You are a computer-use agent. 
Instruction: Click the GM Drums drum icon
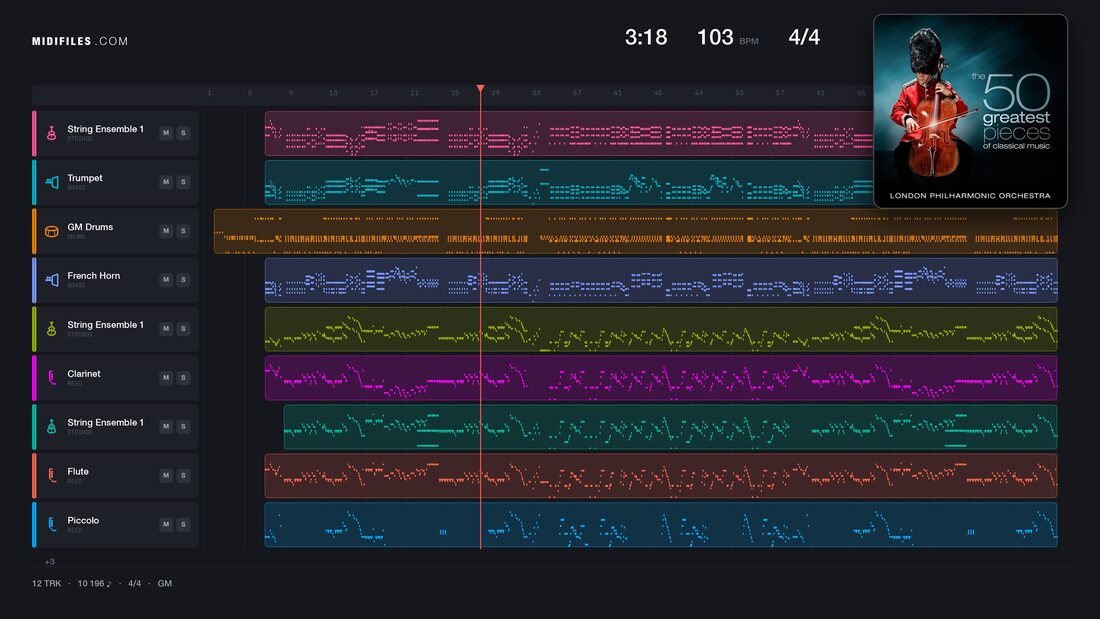point(51,231)
